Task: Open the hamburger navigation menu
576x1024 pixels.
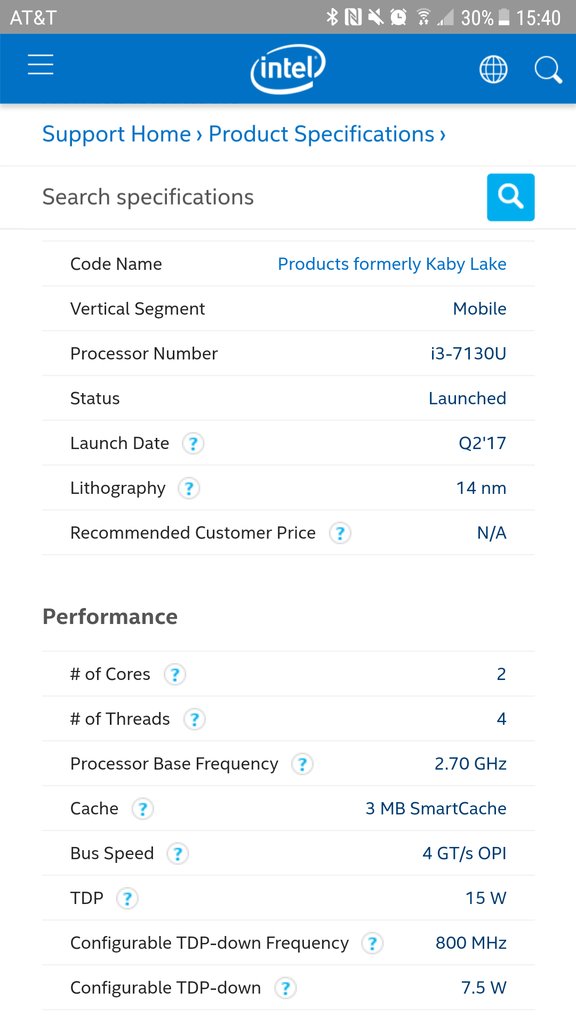Action: [x=40, y=65]
